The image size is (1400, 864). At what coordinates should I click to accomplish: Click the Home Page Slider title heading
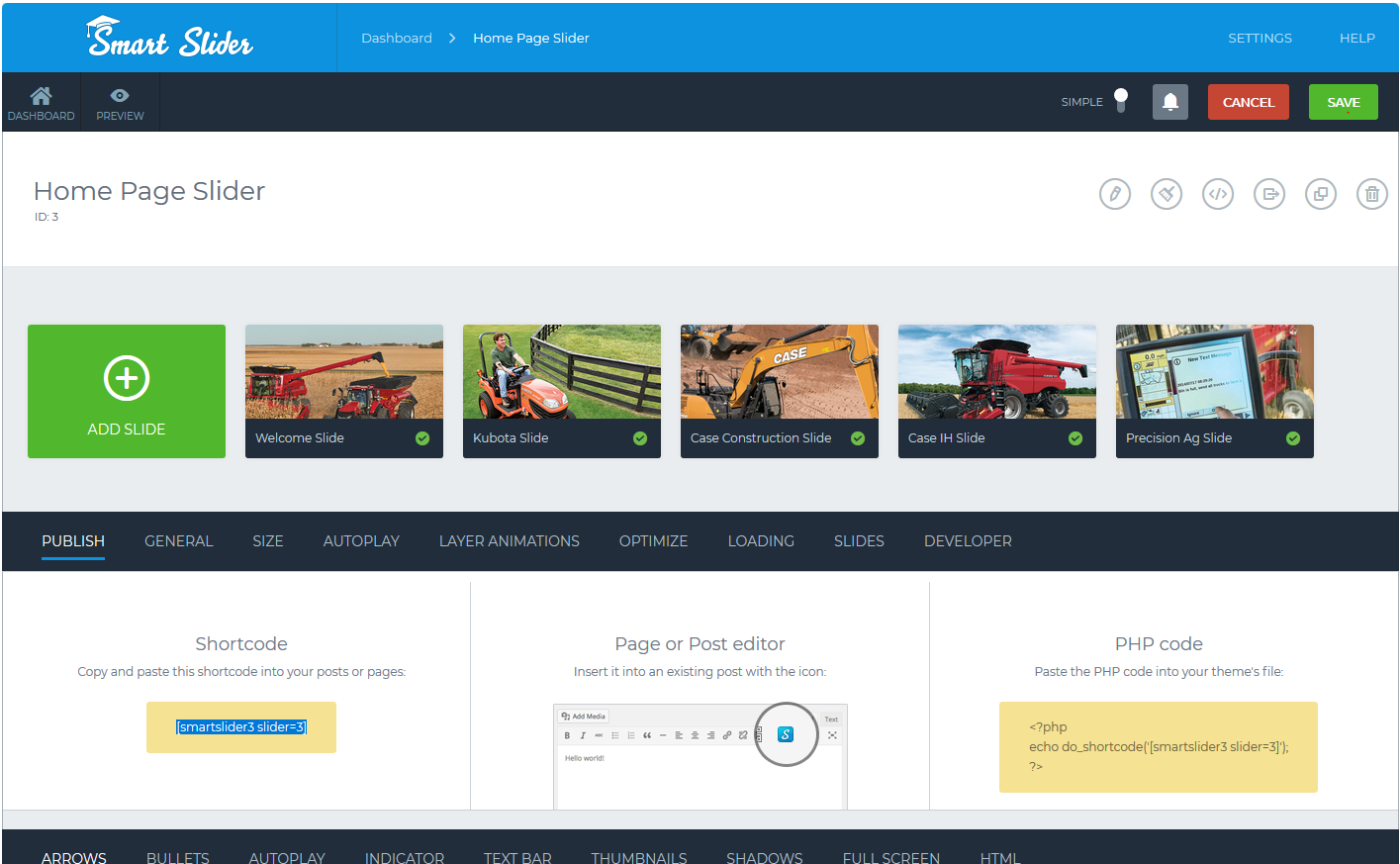149,191
